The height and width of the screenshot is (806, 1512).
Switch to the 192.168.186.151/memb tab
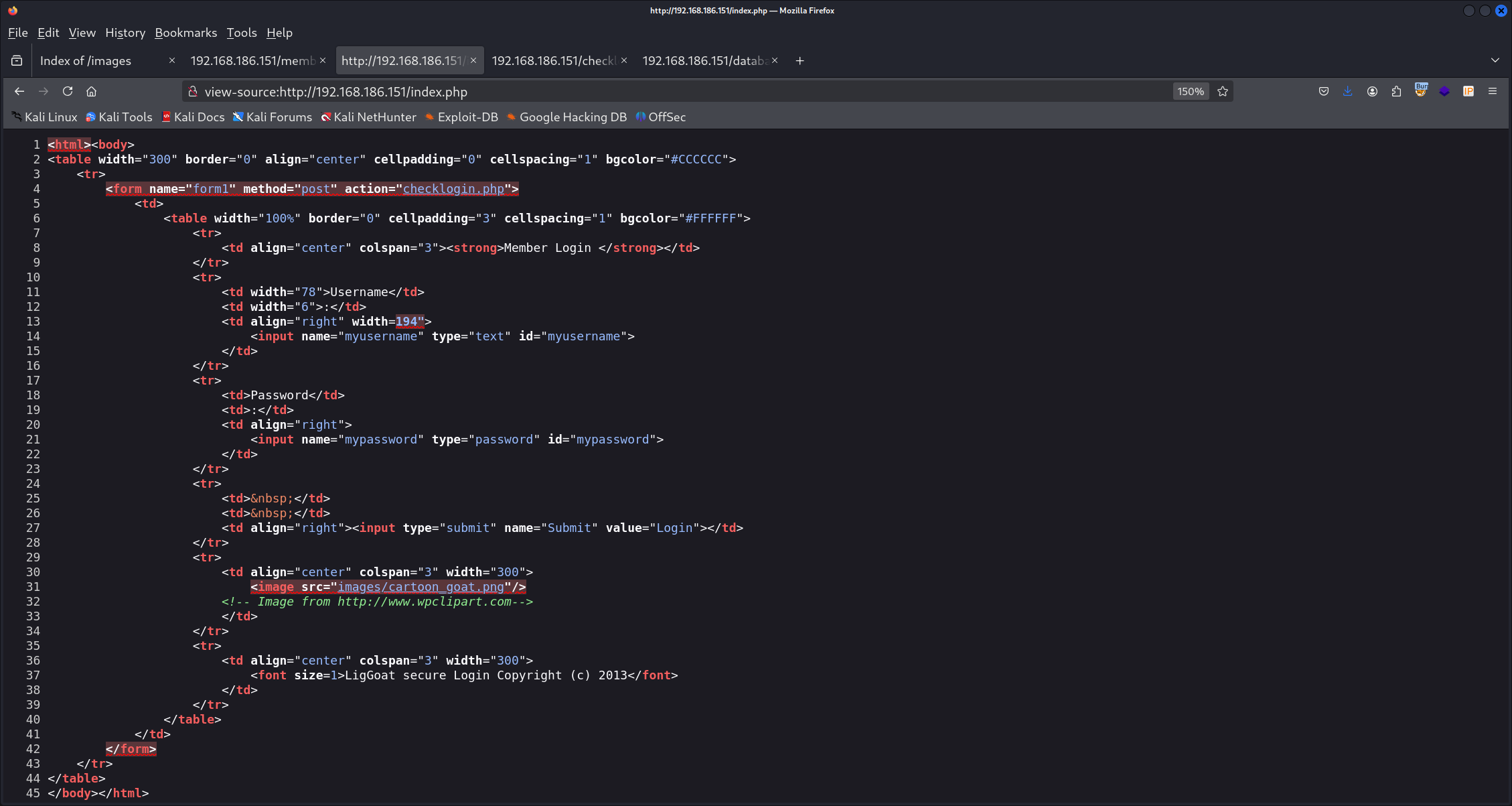tap(252, 61)
